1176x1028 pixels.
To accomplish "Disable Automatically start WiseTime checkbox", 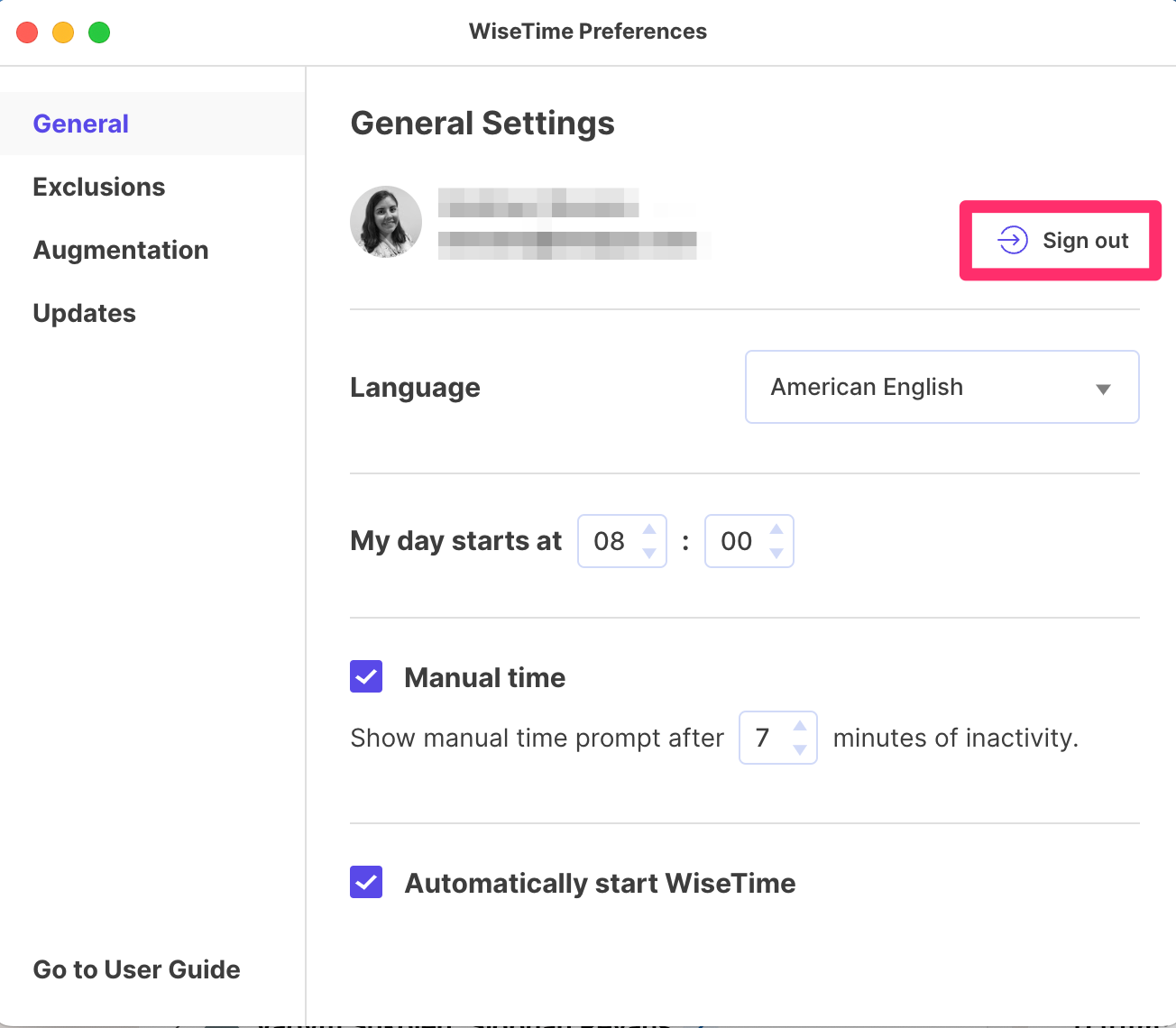I will [x=366, y=882].
